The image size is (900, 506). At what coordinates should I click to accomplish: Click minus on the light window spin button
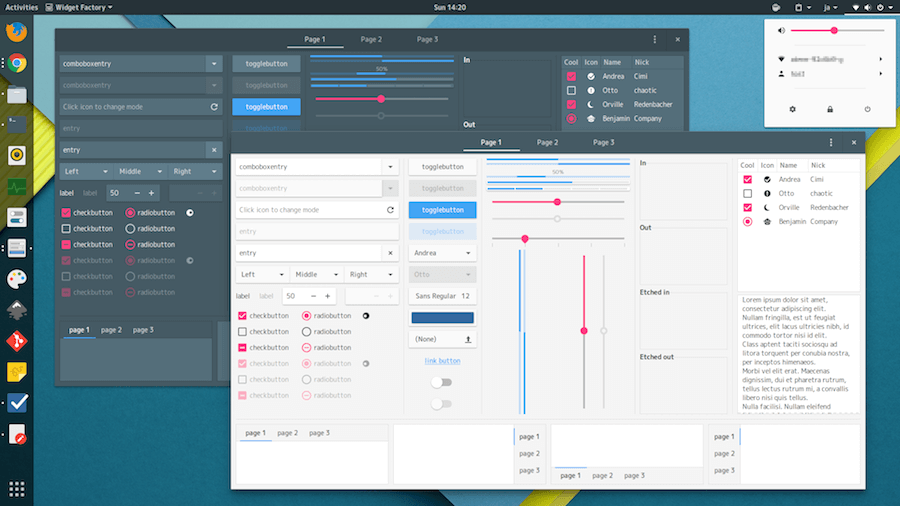[313, 296]
